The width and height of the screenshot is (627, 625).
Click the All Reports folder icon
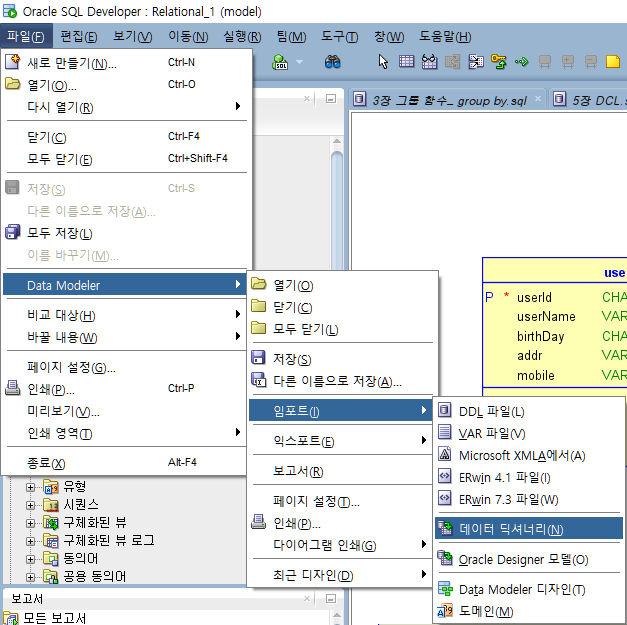tap(11, 618)
